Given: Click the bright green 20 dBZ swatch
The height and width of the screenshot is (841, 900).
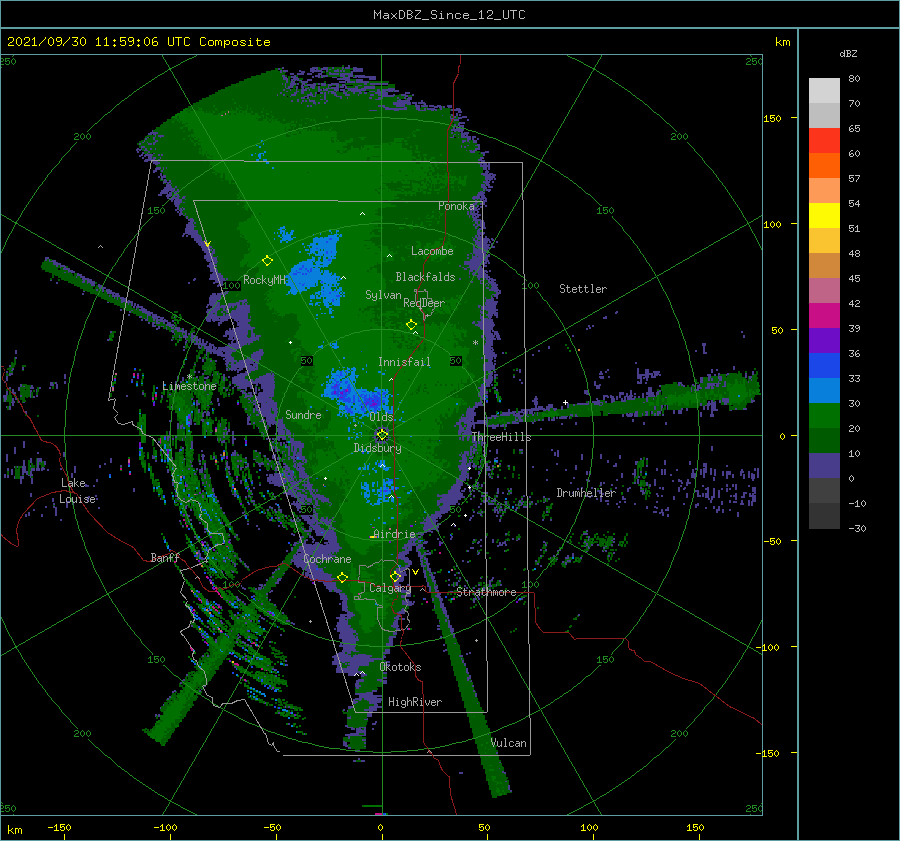Looking at the screenshot, I should (824, 415).
